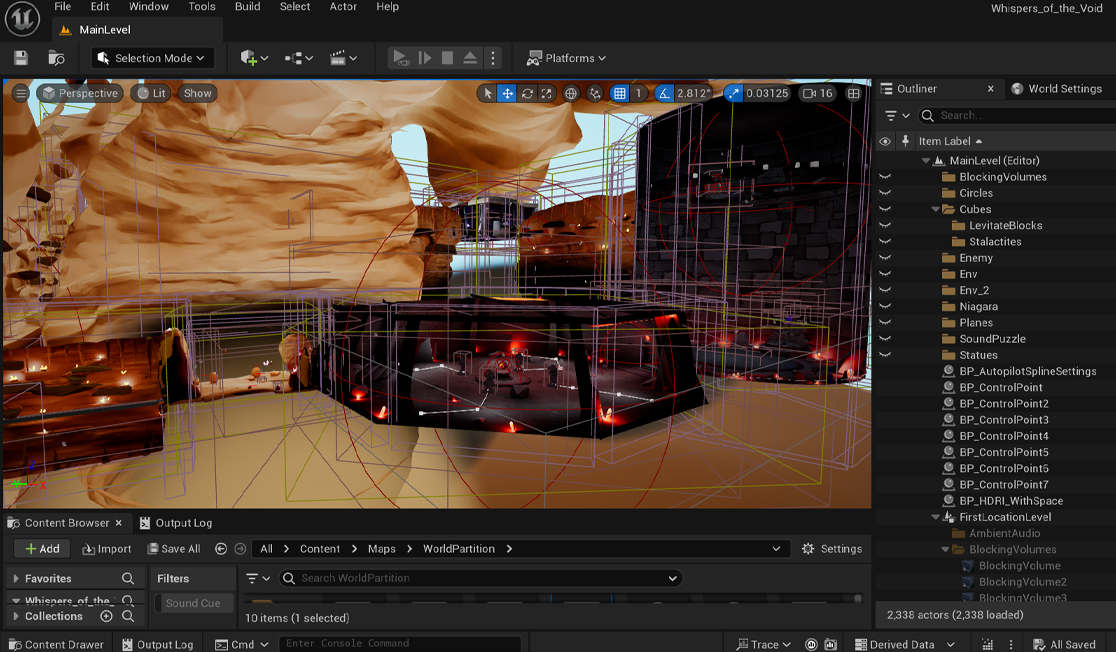
Task: Open the Lit view mode menu
Action: point(152,93)
